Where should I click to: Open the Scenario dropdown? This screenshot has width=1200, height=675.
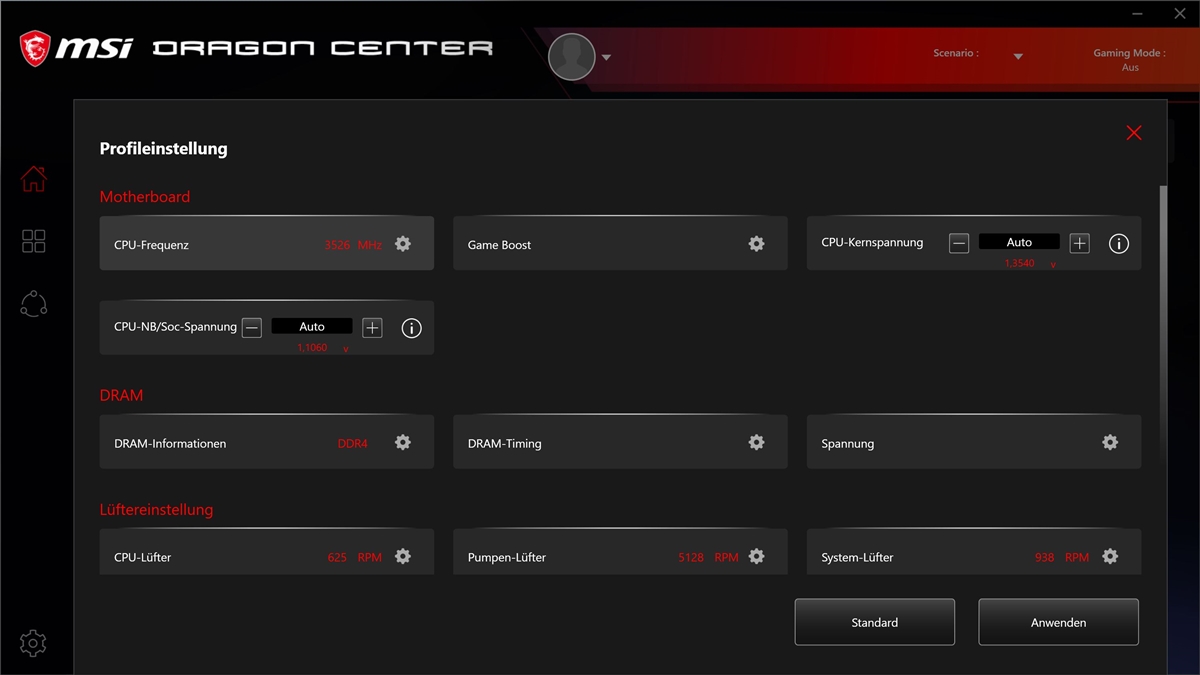[1018, 56]
